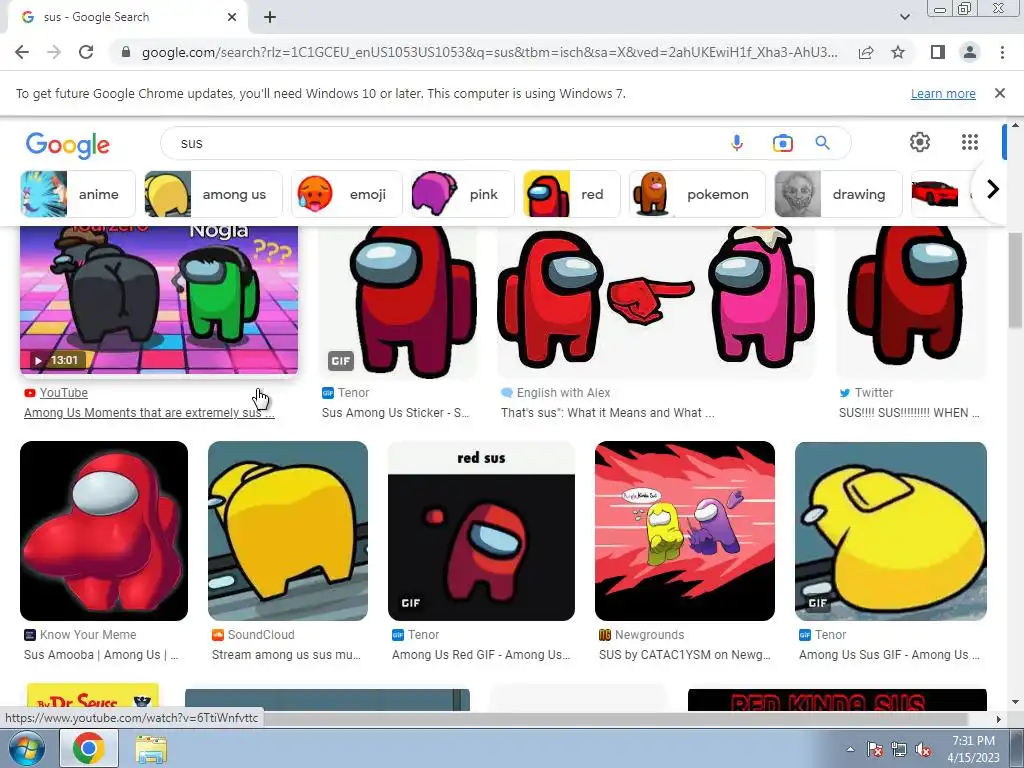Click the horizontal scrollbar right arrow
The width and height of the screenshot is (1024, 768).
[999, 719]
